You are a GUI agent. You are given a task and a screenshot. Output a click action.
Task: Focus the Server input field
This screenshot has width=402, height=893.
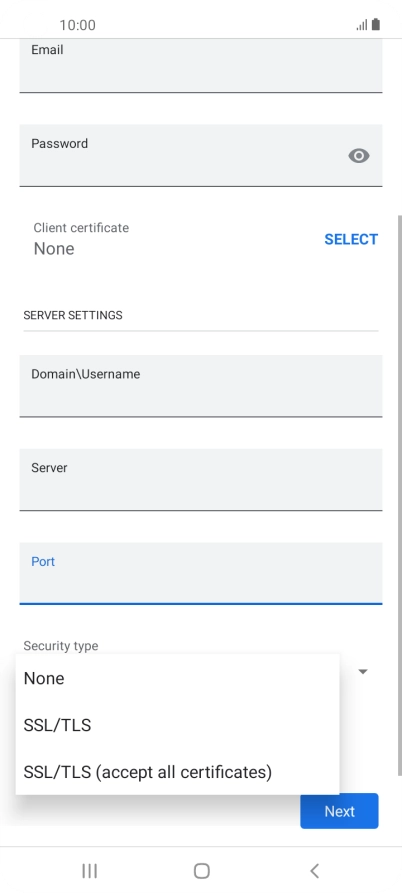coord(200,480)
